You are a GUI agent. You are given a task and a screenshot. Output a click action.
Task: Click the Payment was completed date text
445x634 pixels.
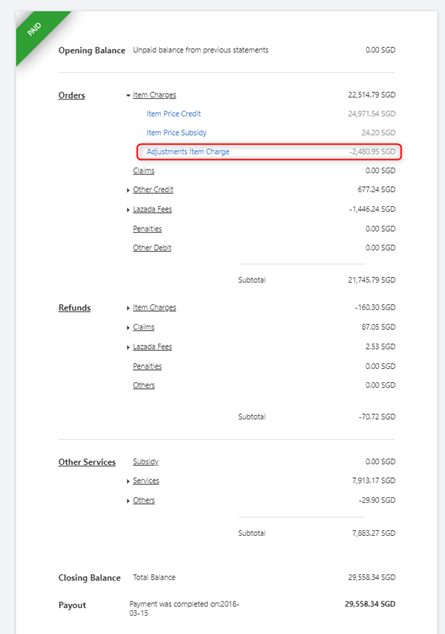184,609
